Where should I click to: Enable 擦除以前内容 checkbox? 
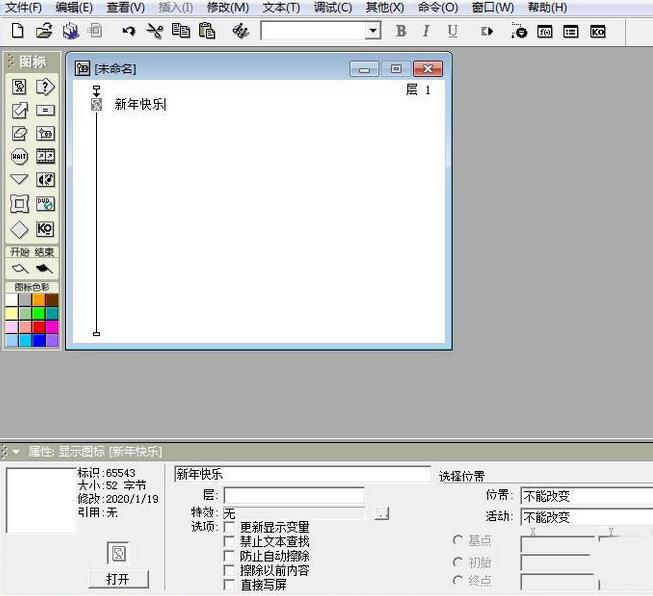[x=229, y=570]
